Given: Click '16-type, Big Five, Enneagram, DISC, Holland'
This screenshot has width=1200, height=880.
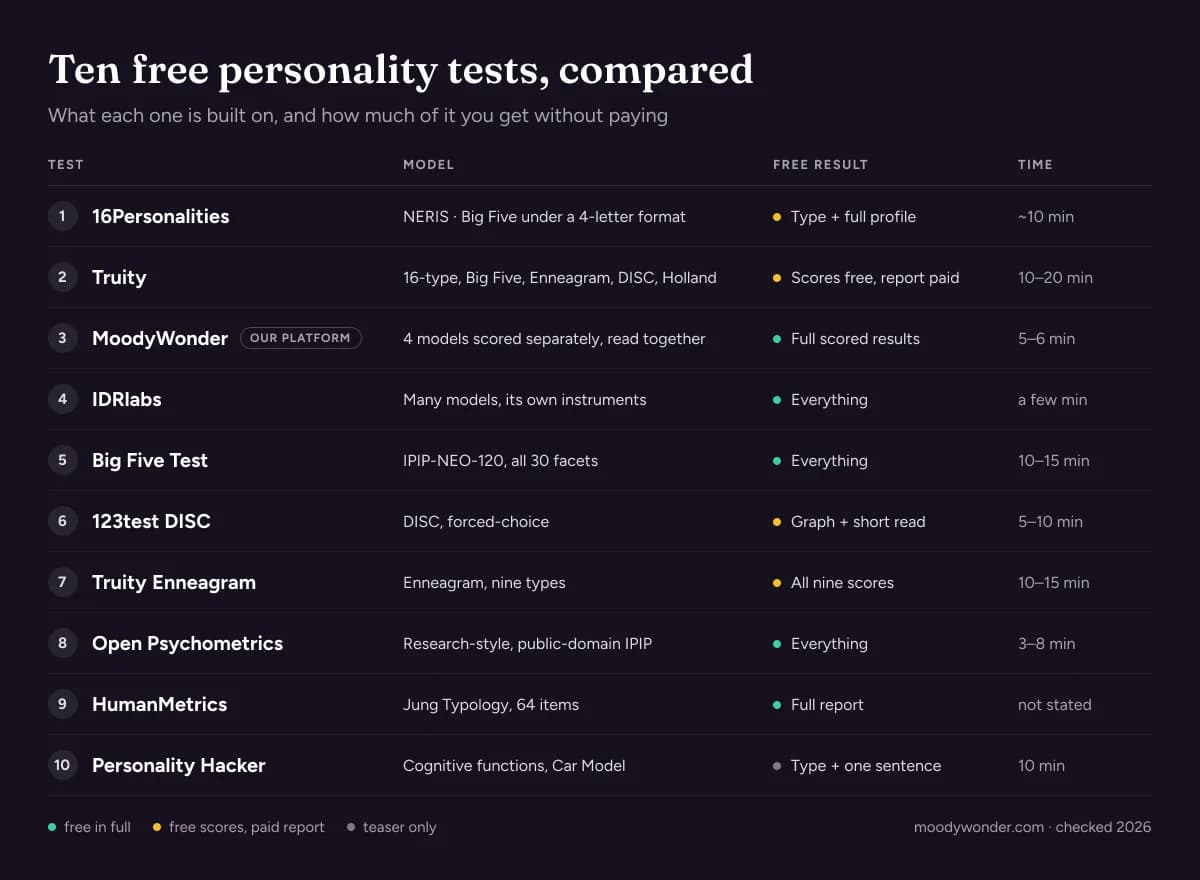Looking at the screenshot, I should (x=560, y=277).
